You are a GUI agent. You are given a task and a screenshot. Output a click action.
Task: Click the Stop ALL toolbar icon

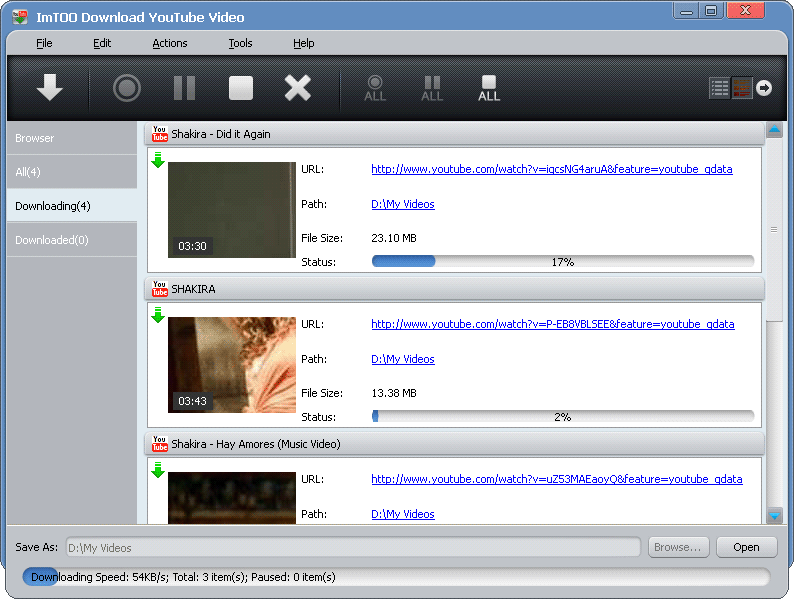click(488, 88)
